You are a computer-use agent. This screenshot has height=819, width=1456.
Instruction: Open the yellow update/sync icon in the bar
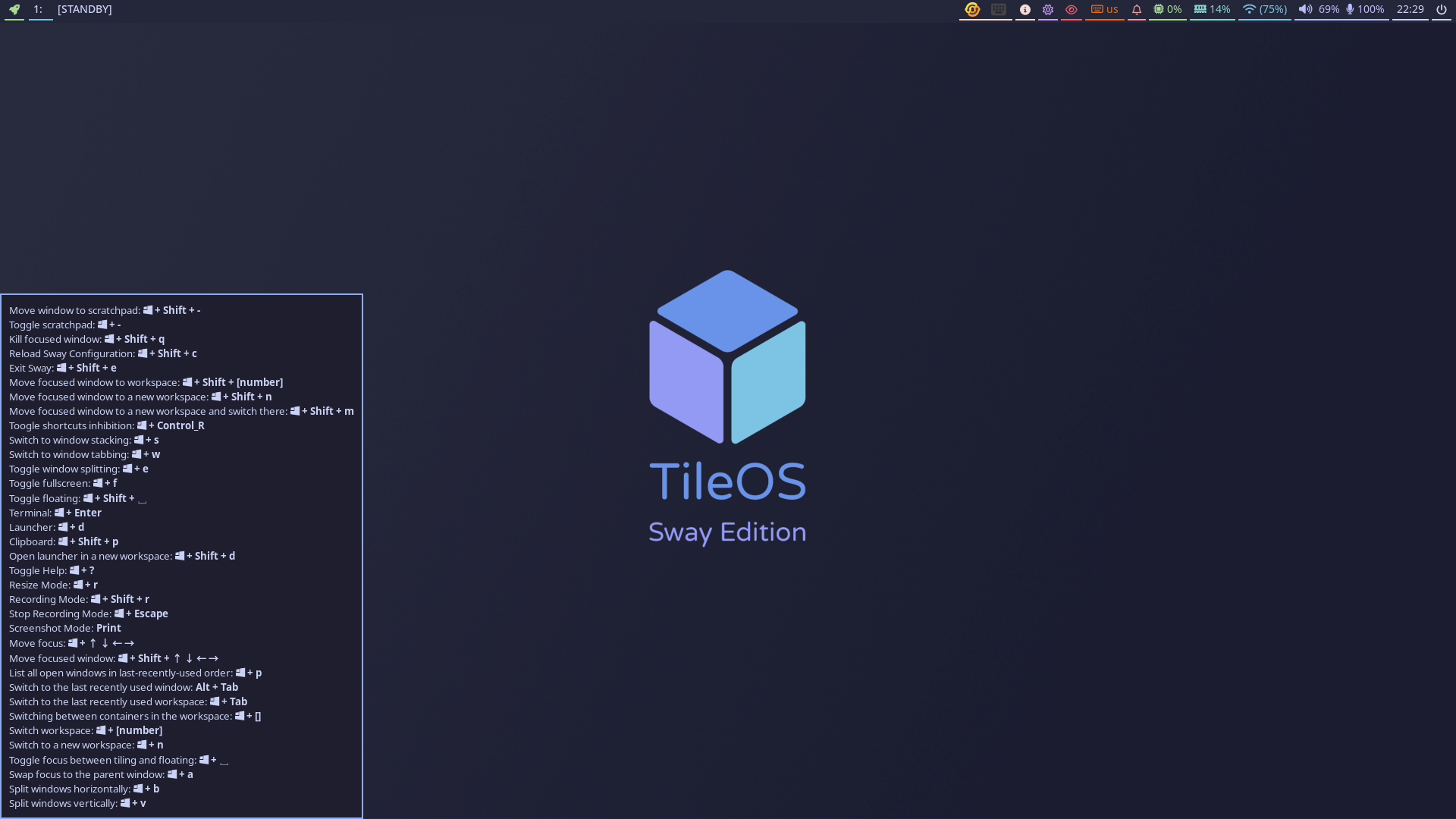[x=972, y=9]
